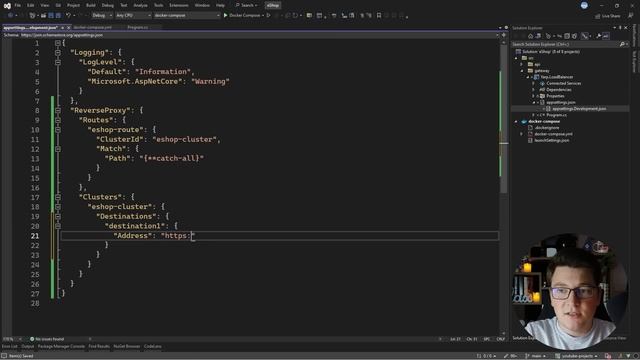Open the Error List panel tab
This screenshot has width=640, height=360.
tap(9, 347)
